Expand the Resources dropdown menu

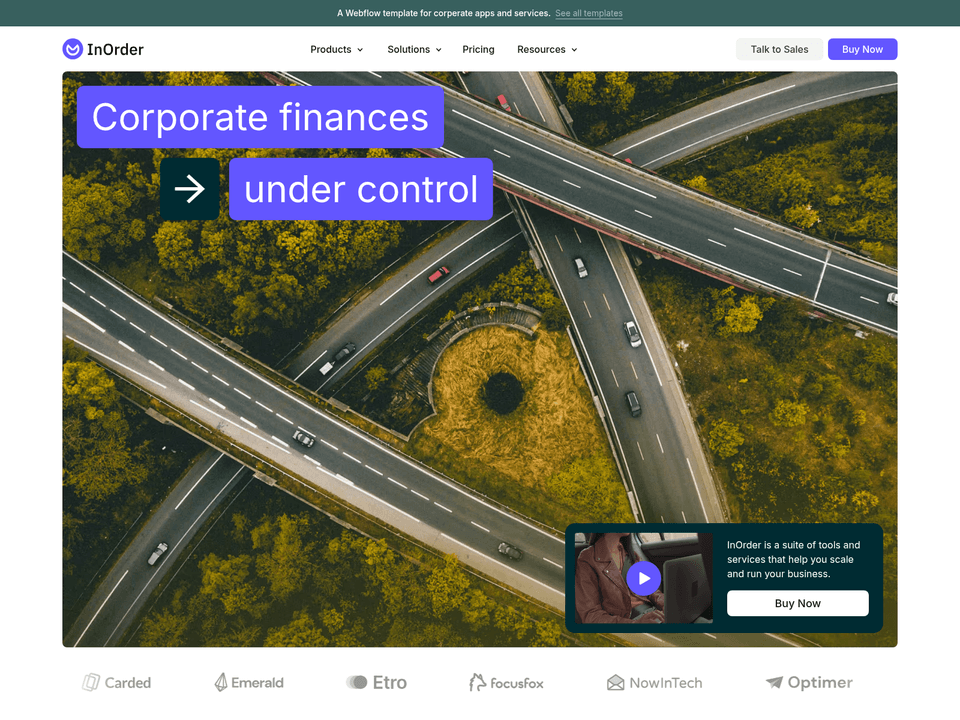pyautogui.click(x=547, y=50)
